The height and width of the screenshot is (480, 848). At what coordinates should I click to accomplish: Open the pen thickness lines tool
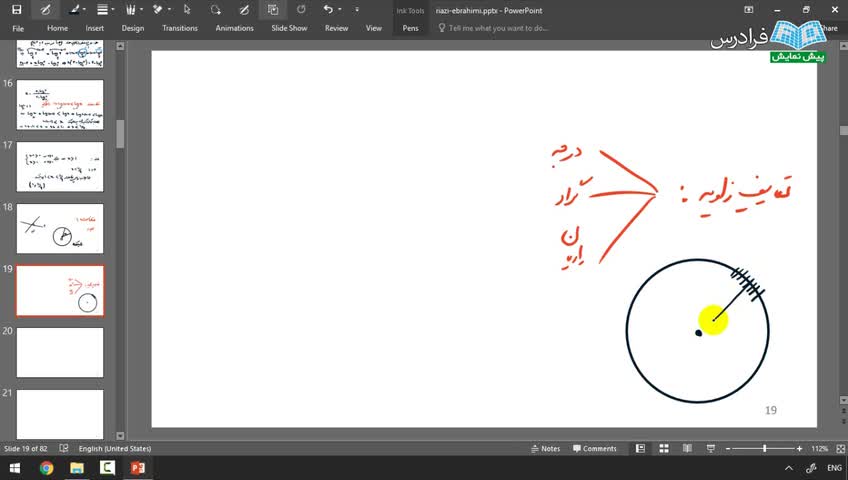pos(102,9)
